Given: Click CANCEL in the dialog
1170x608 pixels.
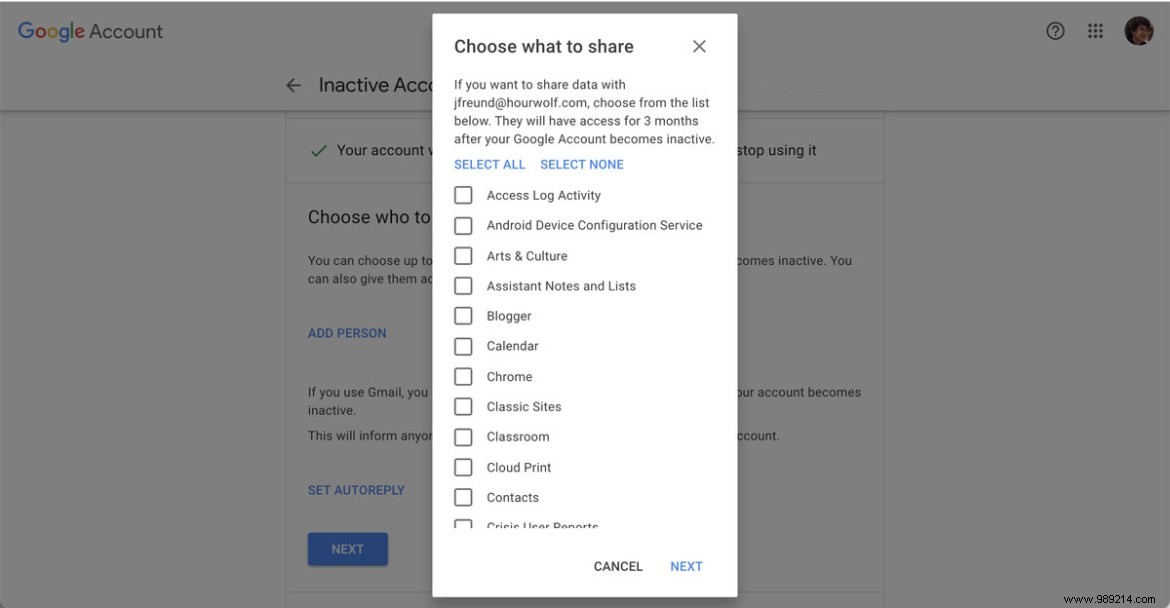Looking at the screenshot, I should 618,566.
